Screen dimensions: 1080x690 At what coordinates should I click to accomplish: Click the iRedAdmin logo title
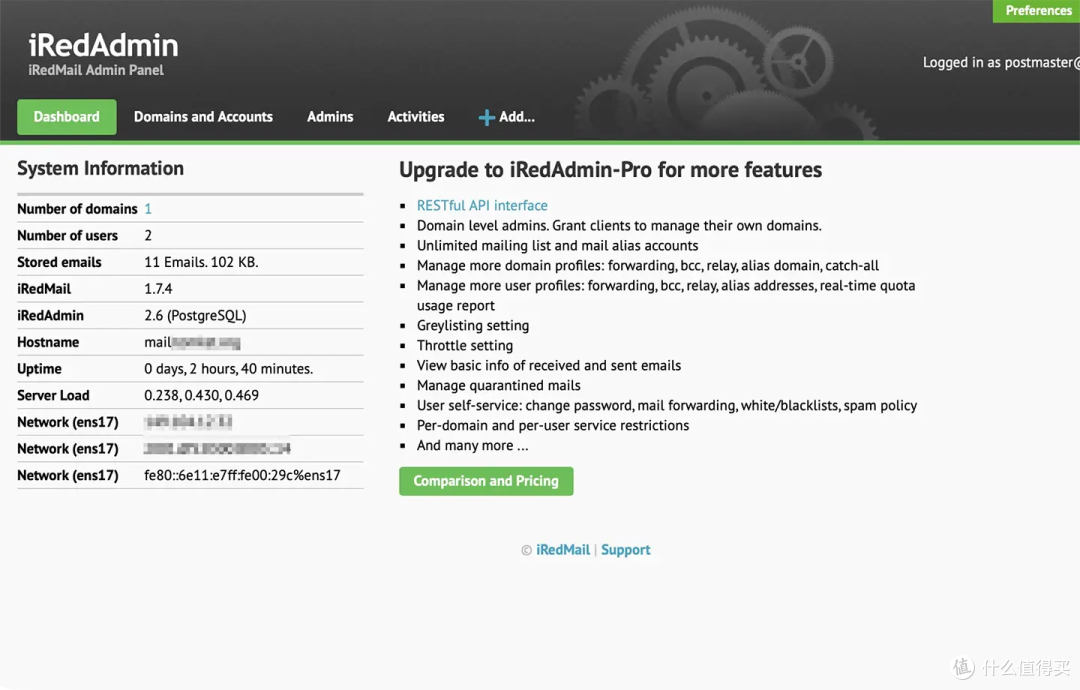(103, 45)
